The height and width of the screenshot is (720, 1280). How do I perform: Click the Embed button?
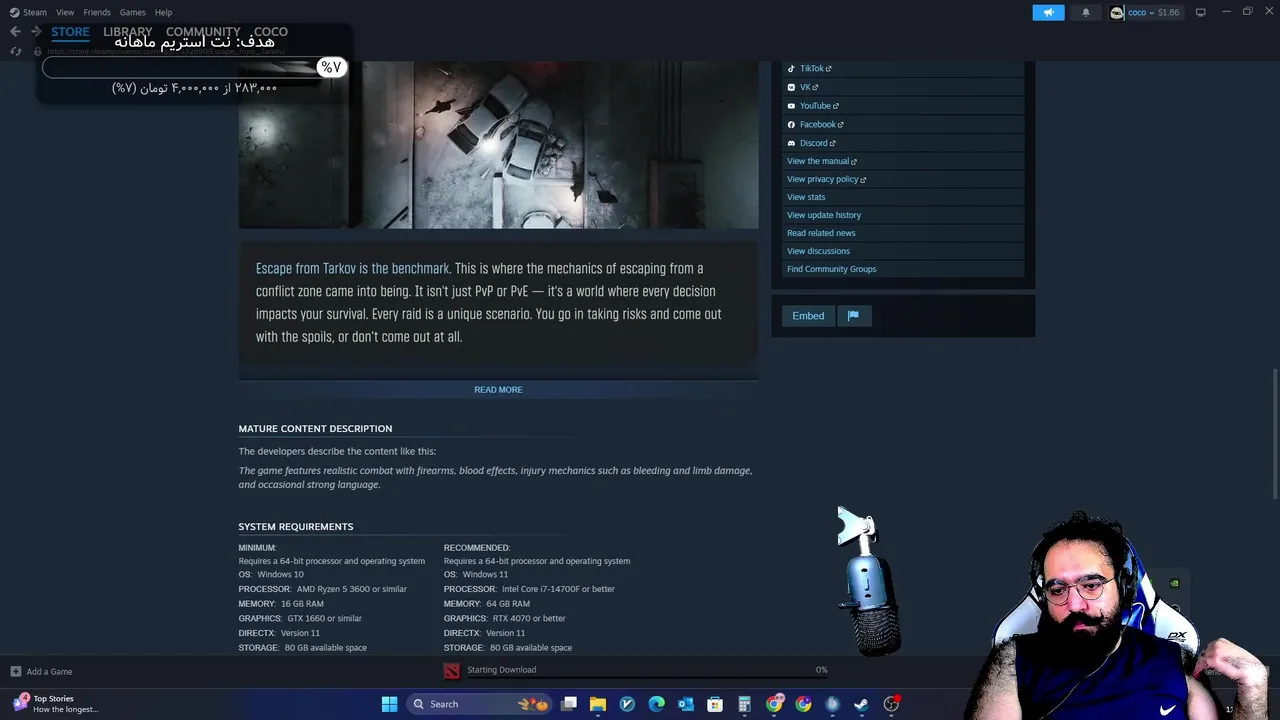[x=808, y=316]
